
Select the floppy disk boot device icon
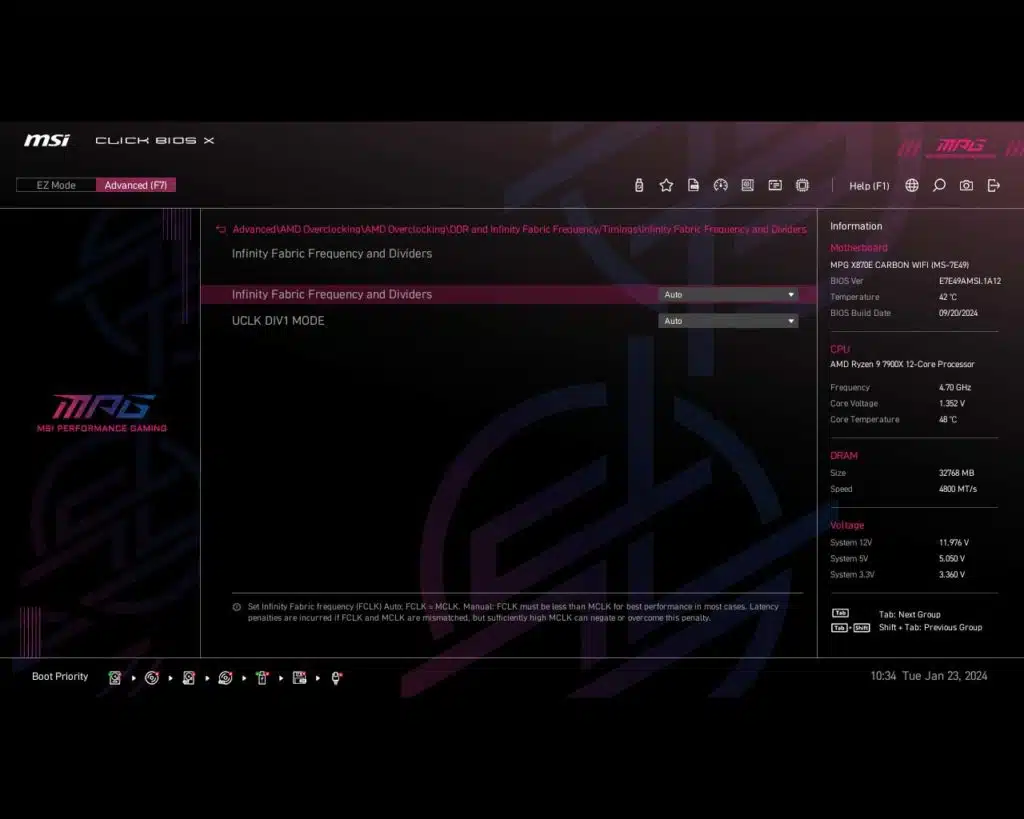pos(299,678)
